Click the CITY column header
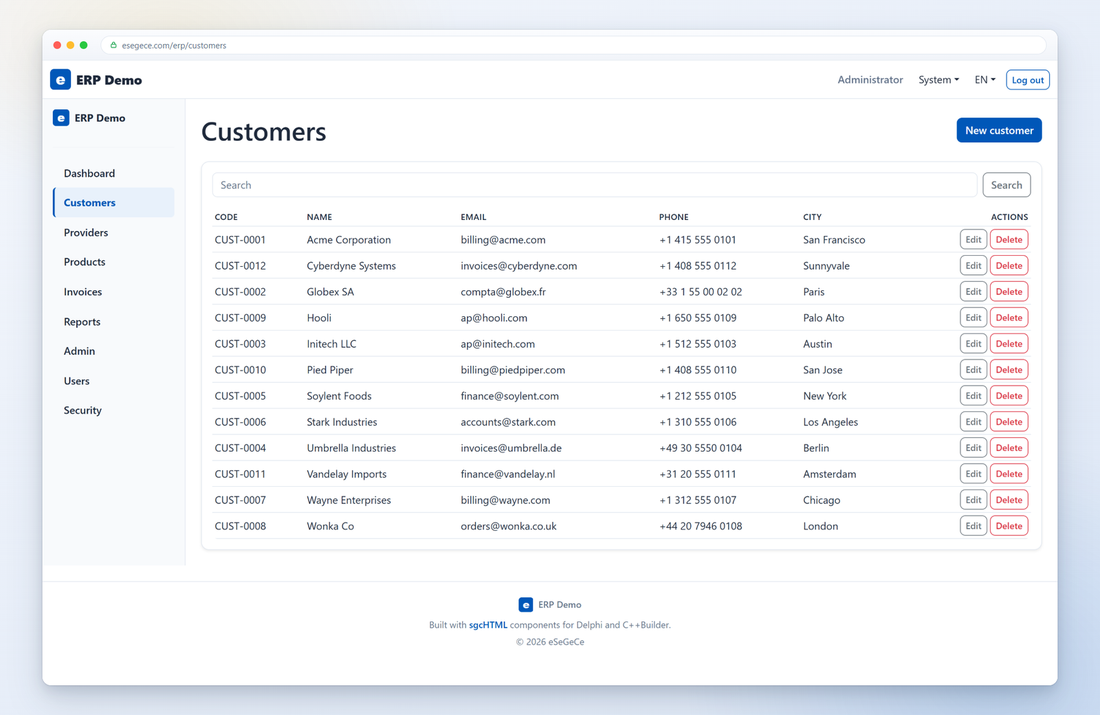Viewport: 1100px width, 715px height. click(x=812, y=217)
